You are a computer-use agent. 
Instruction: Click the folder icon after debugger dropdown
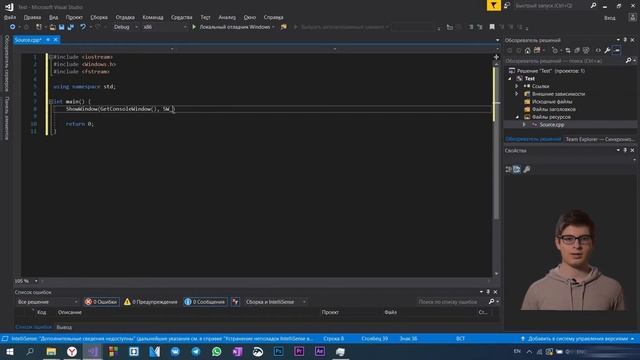(284, 27)
